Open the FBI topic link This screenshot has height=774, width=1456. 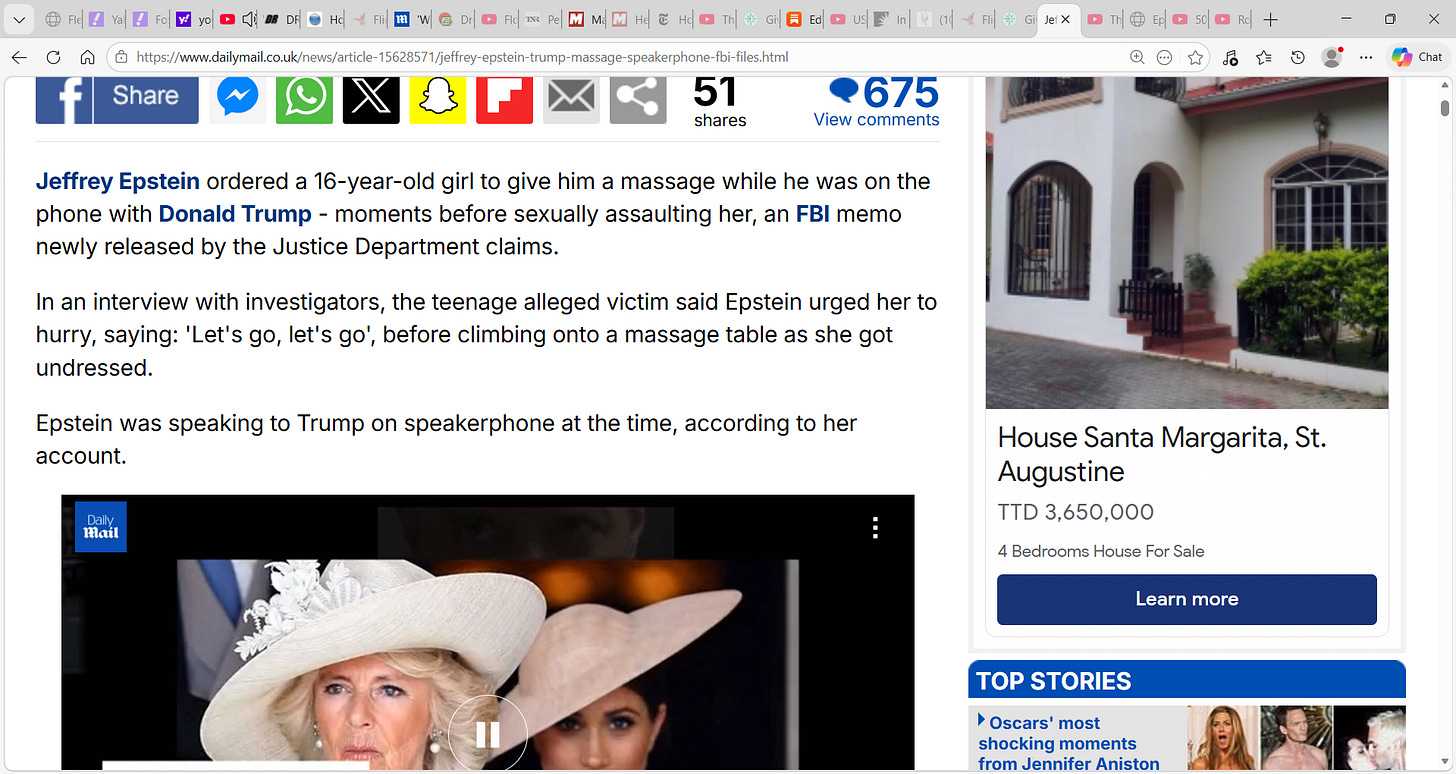[x=813, y=214]
